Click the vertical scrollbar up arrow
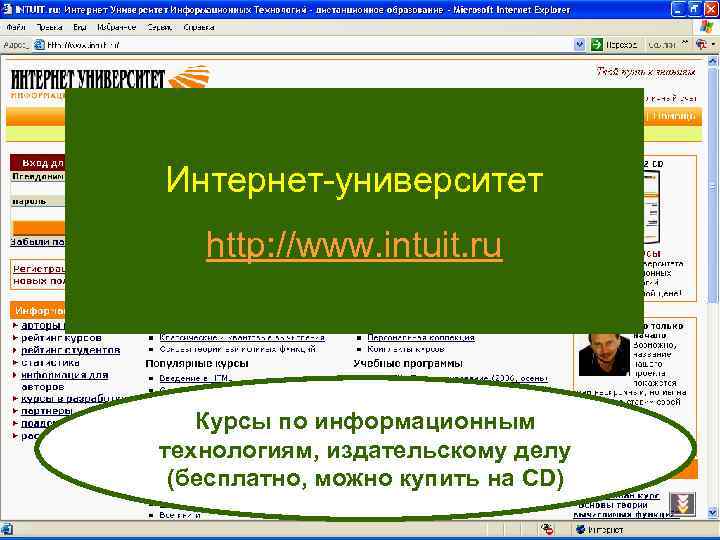This screenshot has width=720, height=540. coord(713,61)
